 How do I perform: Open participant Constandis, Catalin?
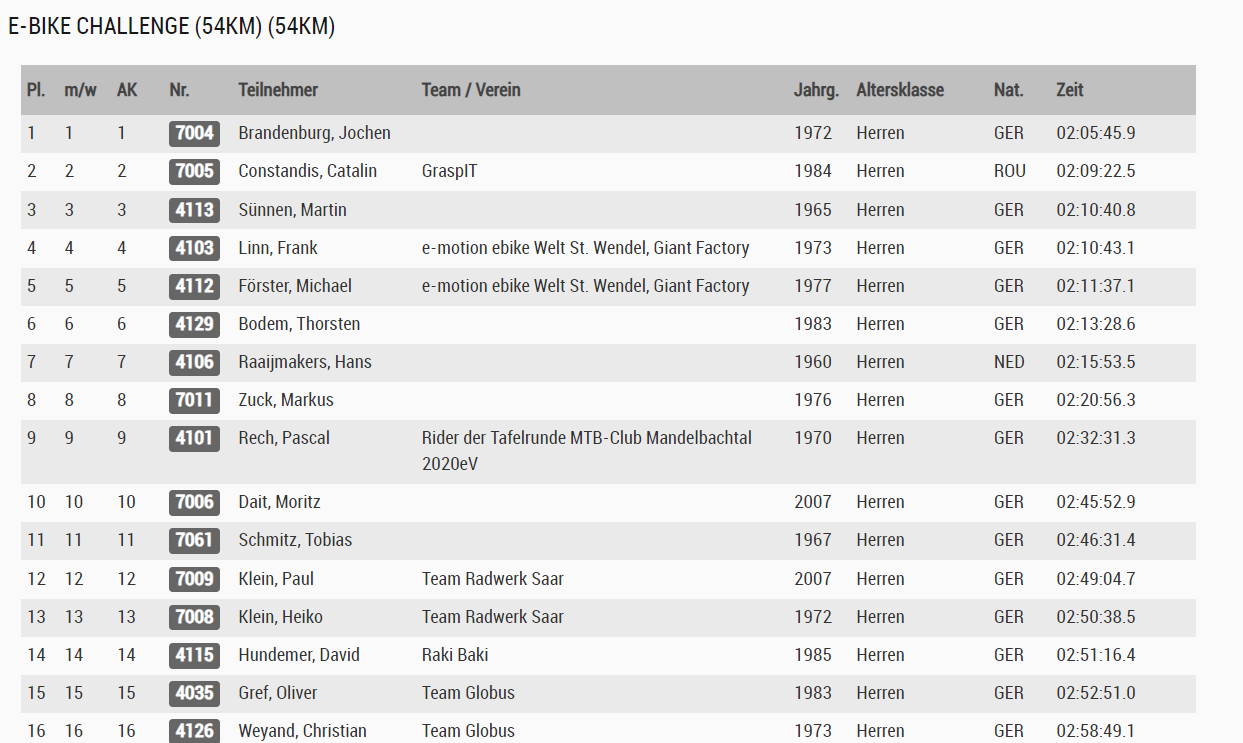[x=307, y=171]
